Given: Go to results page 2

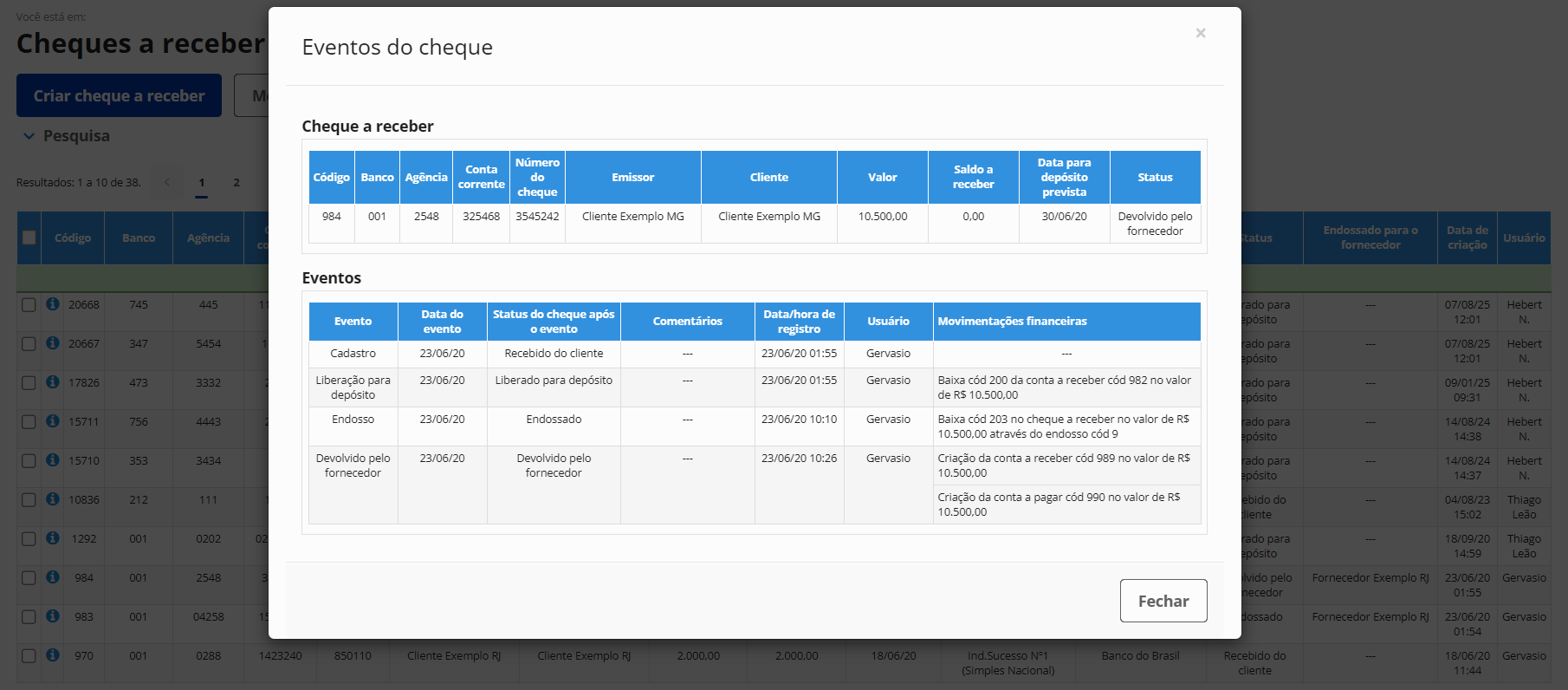Looking at the screenshot, I should (236, 183).
